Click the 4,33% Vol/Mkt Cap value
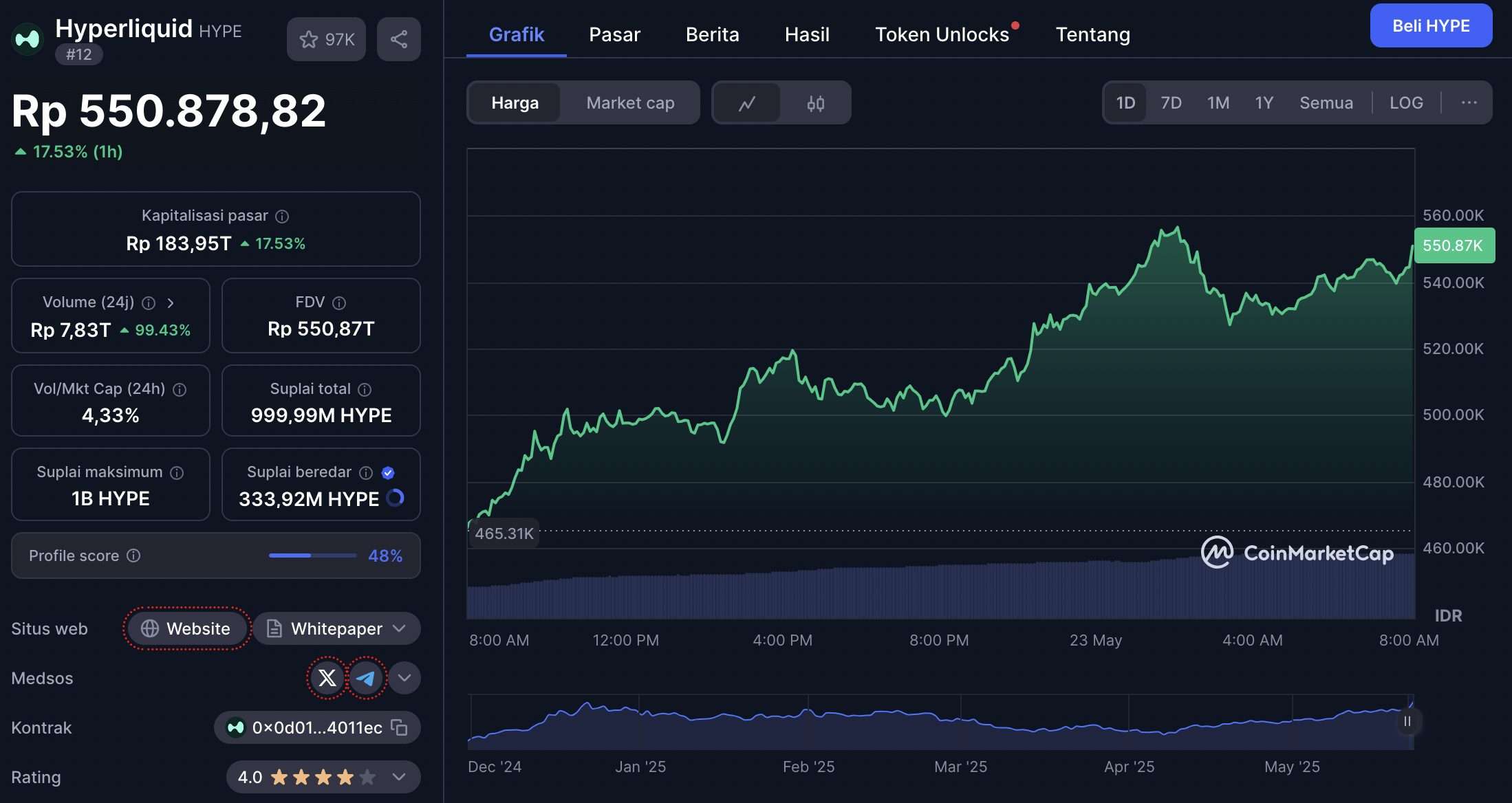This screenshot has width=1512, height=803. click(111, 415)
